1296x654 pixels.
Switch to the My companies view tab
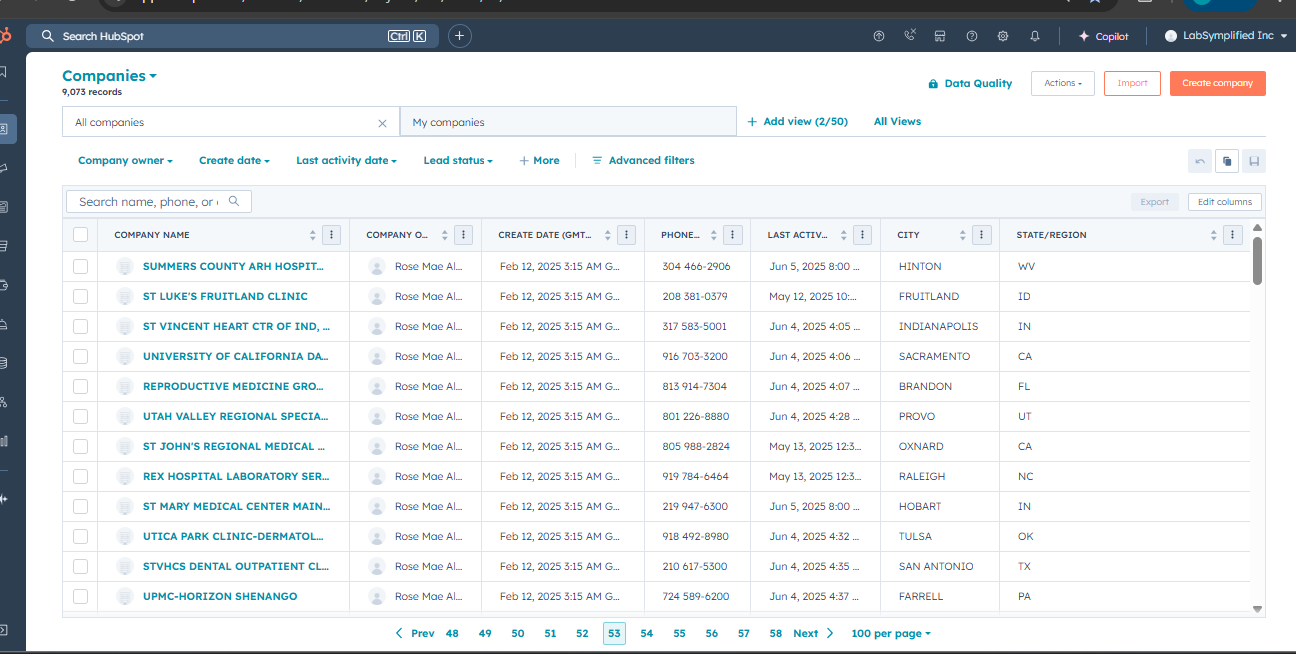pos(568,122)
